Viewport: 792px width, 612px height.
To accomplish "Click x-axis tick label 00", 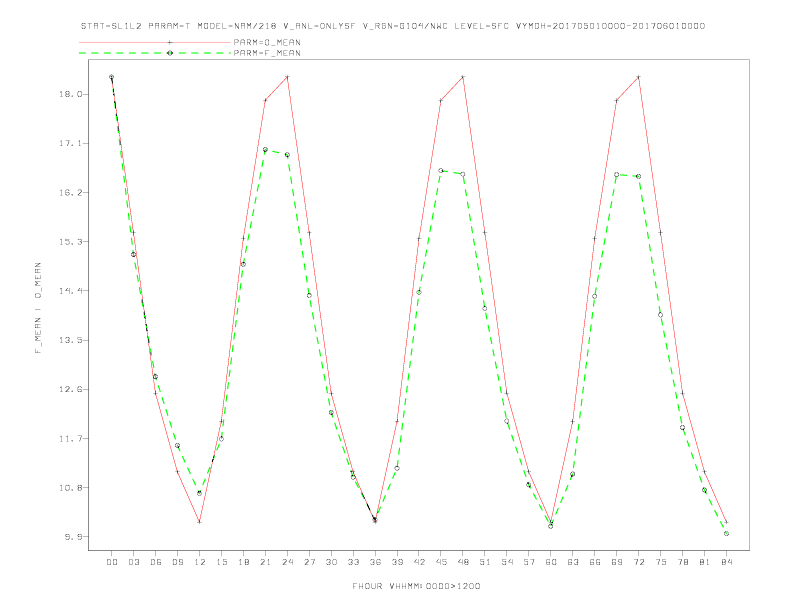I will (x=112, y=562).
